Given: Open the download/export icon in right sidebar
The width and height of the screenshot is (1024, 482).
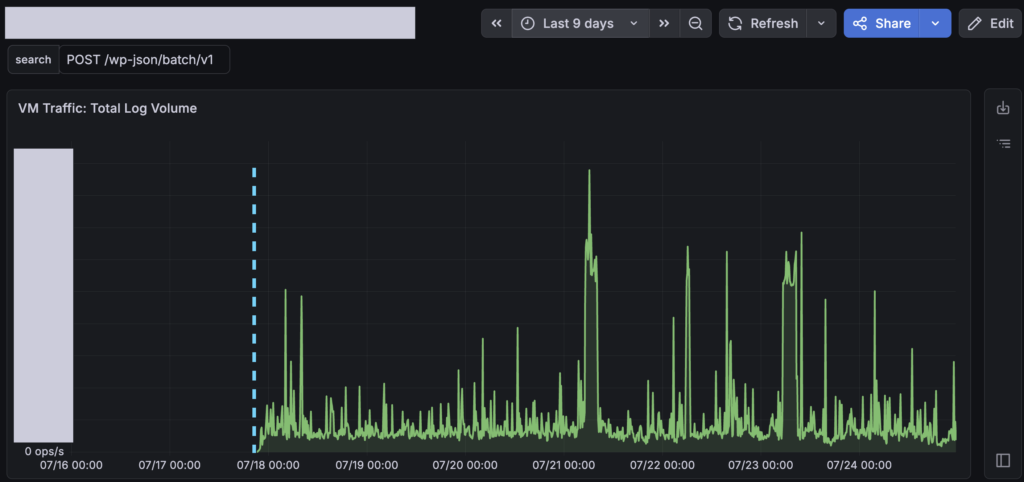Looking at the screenshot, I should pos(1003,108).
